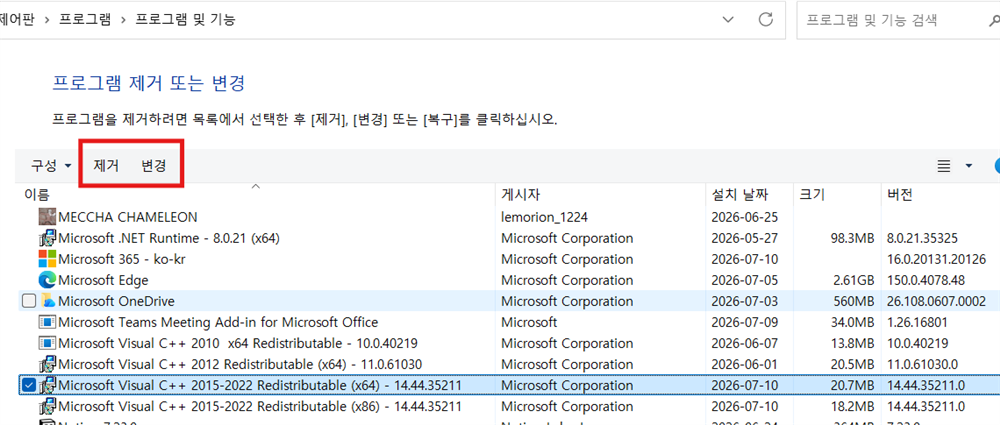Click the version 16.0.20131.20126 cell
The image size is (1000, 425).
click(936, 259)
